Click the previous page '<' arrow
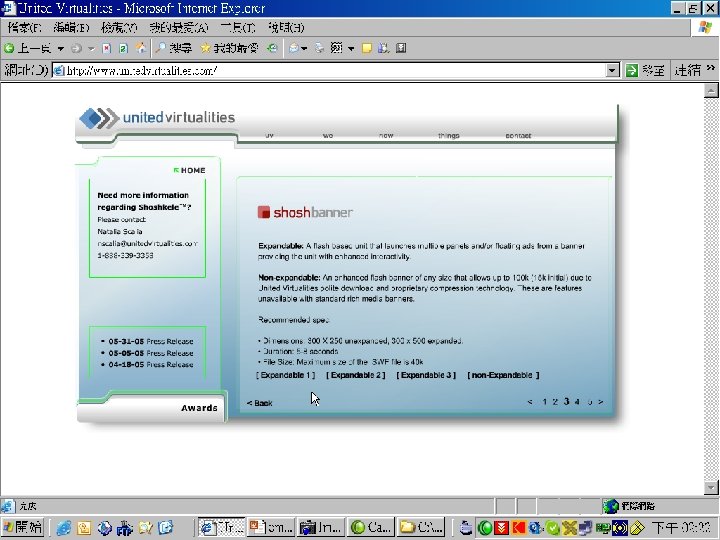Viewport: 720px width, 540px height. tap(530, 402)
